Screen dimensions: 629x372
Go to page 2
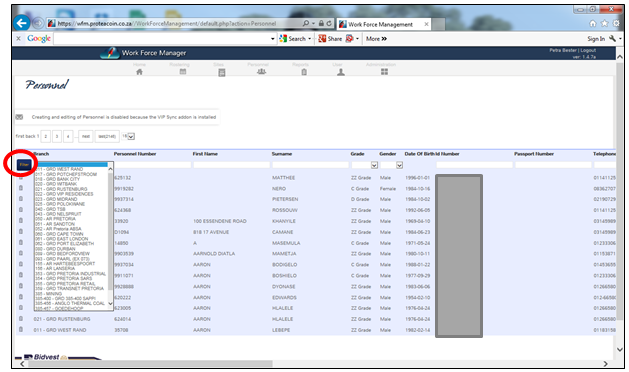coord(46,136)
